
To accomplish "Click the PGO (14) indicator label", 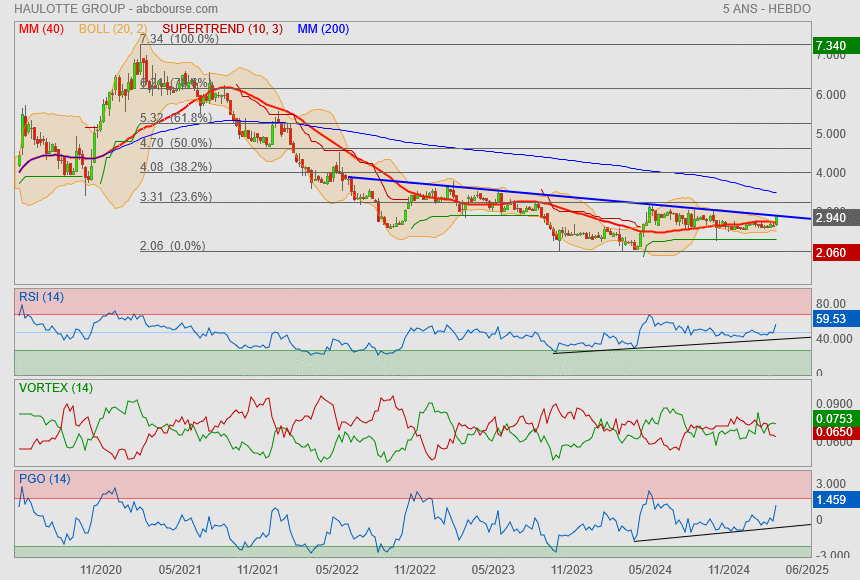I will coord(44,478).
